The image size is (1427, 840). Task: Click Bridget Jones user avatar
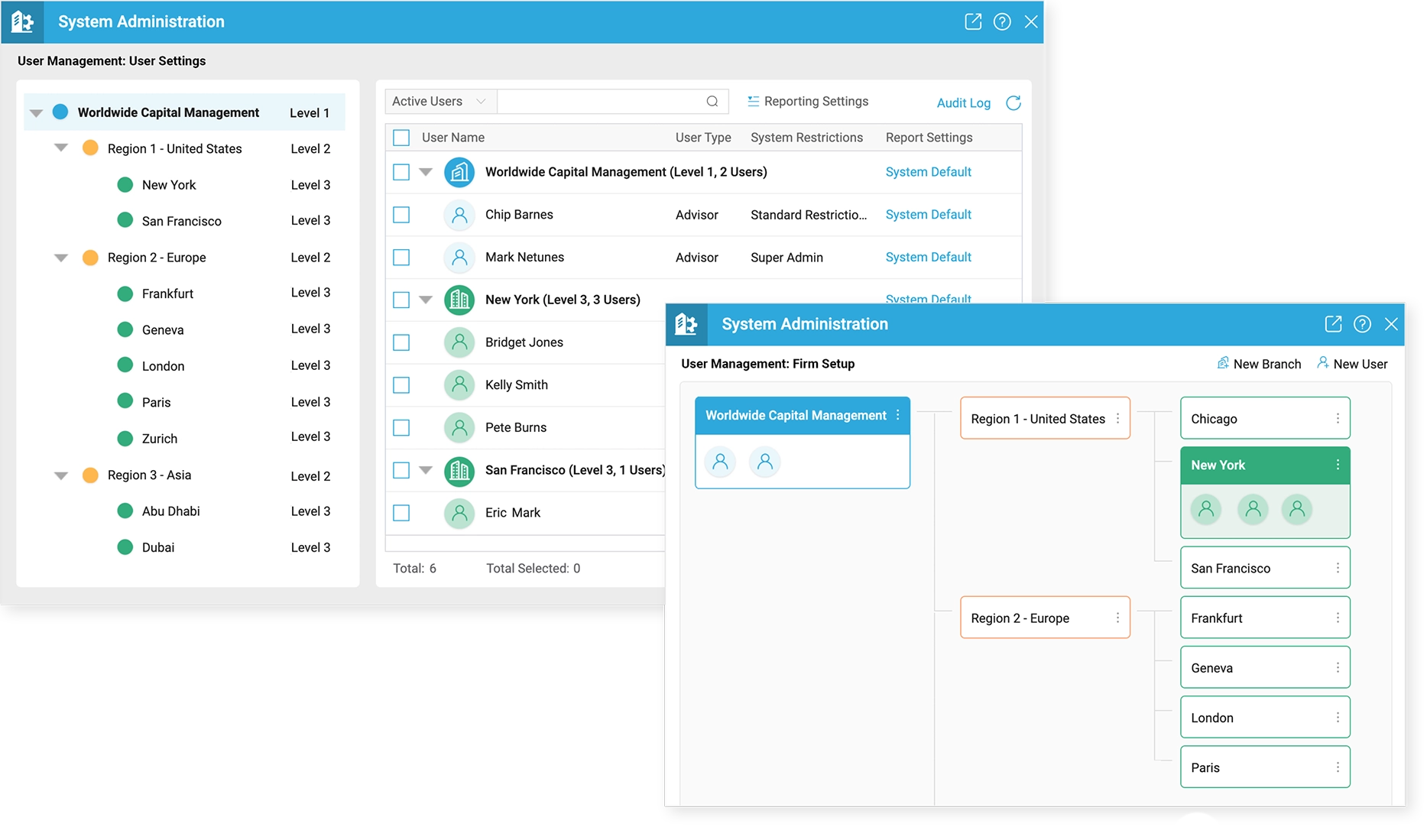459,342
